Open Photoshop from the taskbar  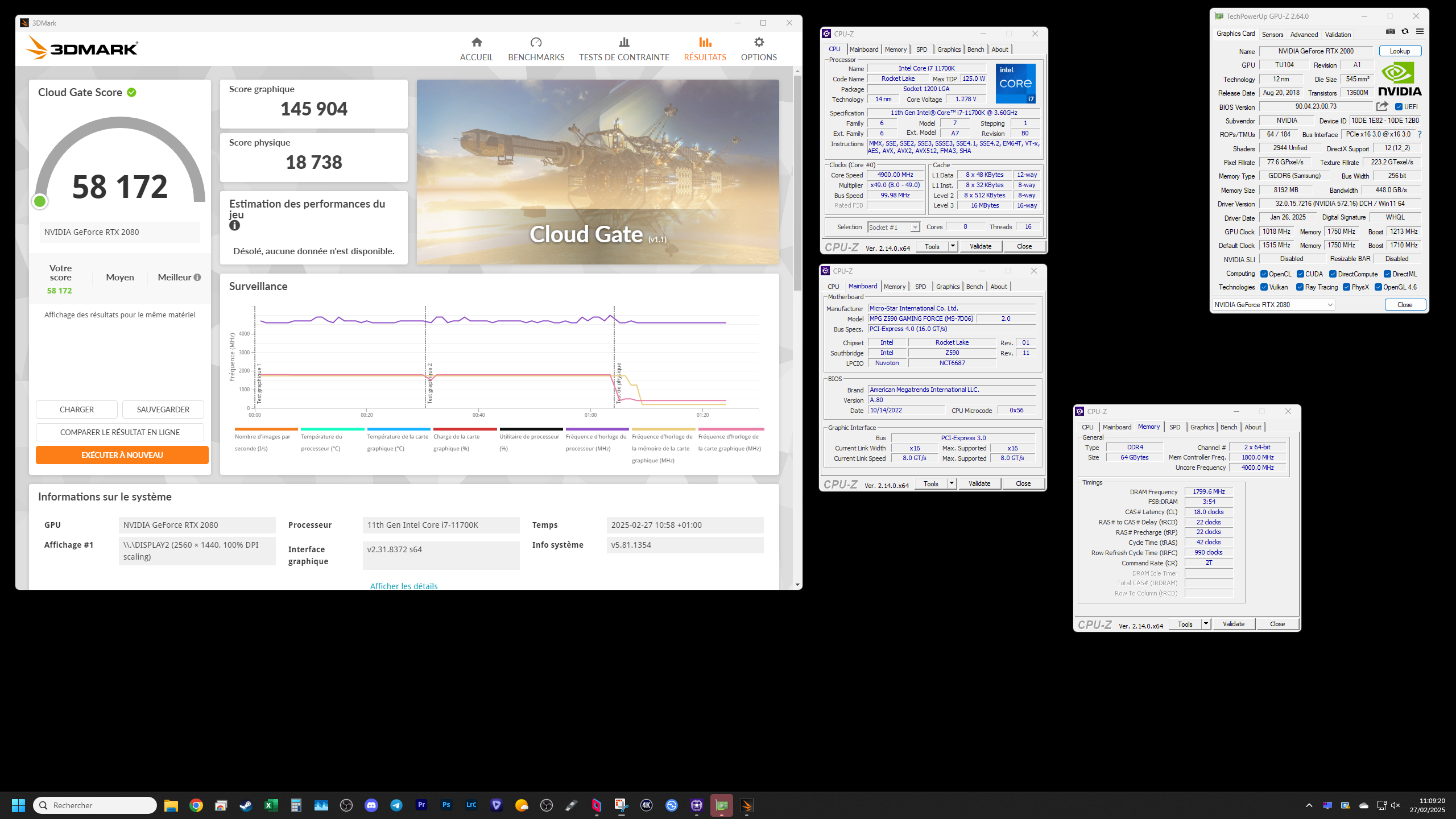pos(446,805)
